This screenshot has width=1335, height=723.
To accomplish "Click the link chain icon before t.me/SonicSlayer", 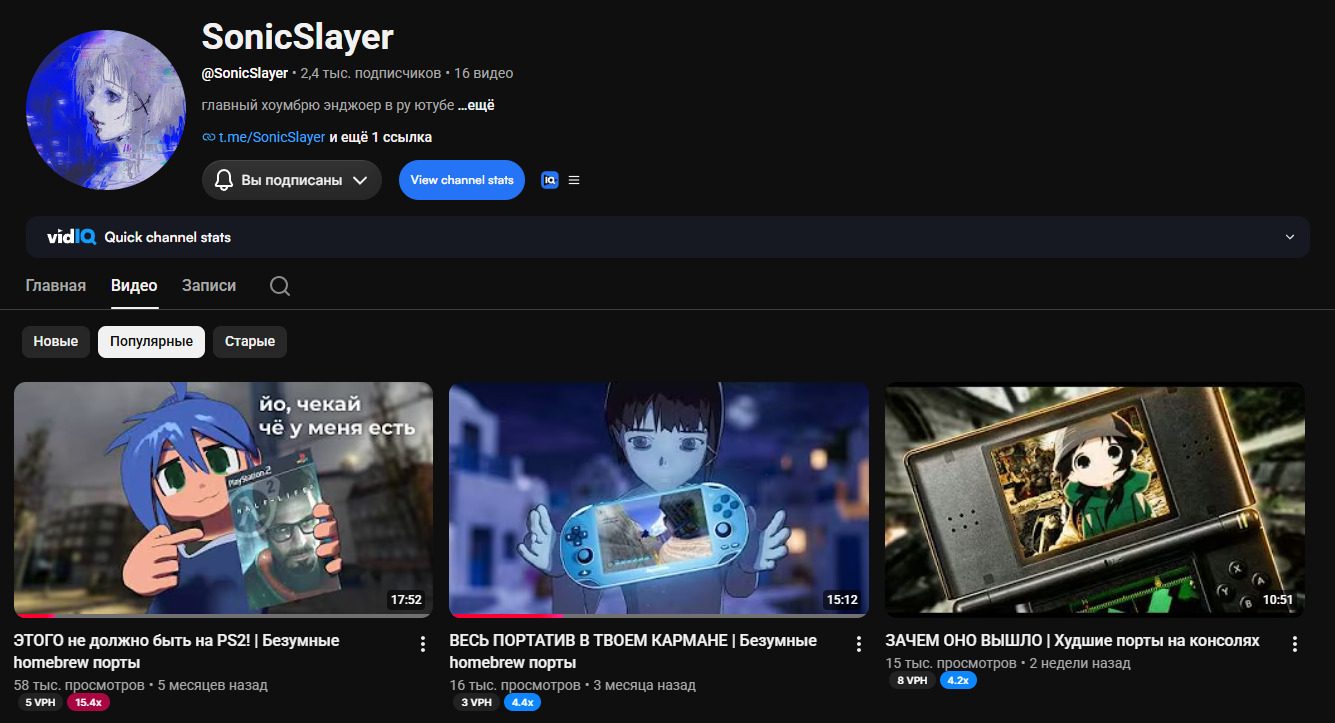I will coord(209,137).
